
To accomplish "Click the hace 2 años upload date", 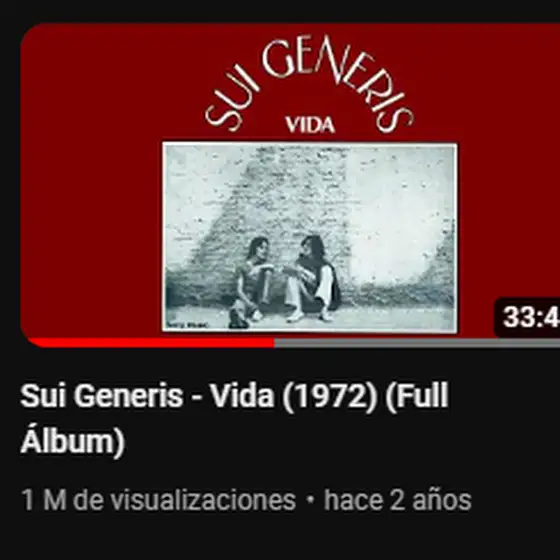I will (398, 500).
